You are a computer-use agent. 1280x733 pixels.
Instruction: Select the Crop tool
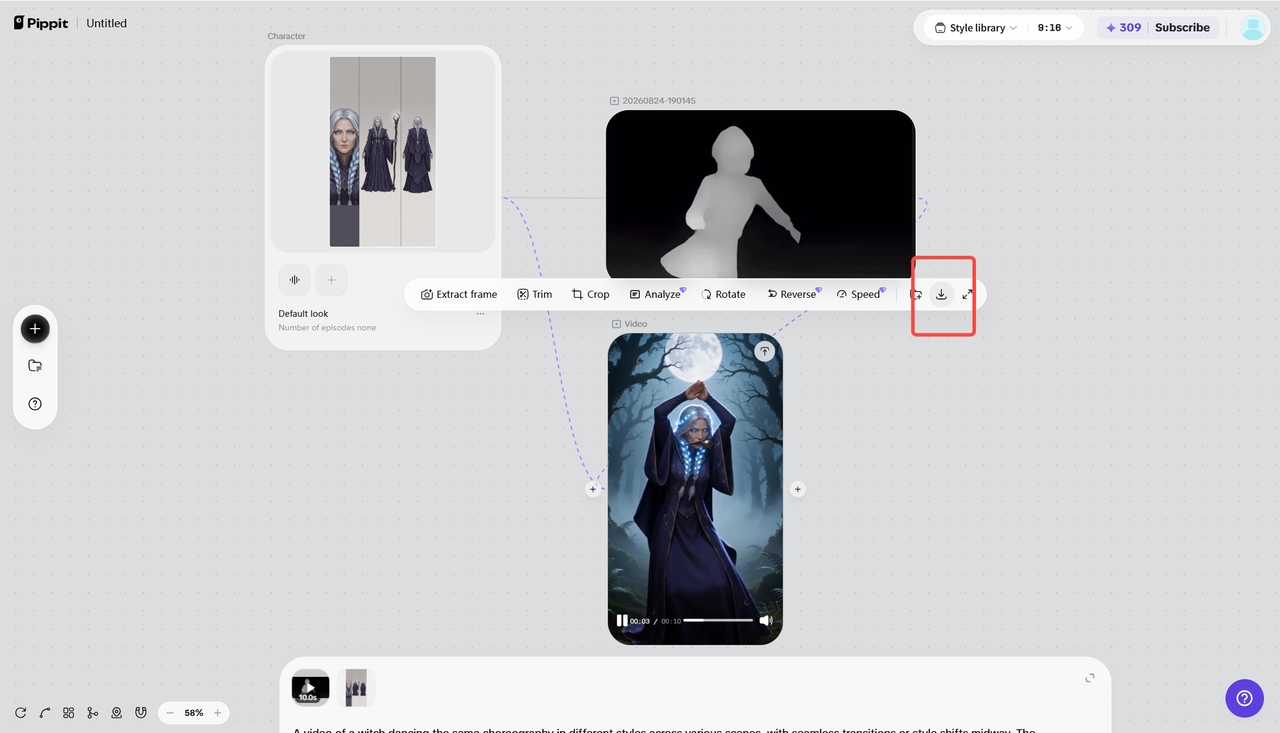pyautogui.click(x=590, y=294)
